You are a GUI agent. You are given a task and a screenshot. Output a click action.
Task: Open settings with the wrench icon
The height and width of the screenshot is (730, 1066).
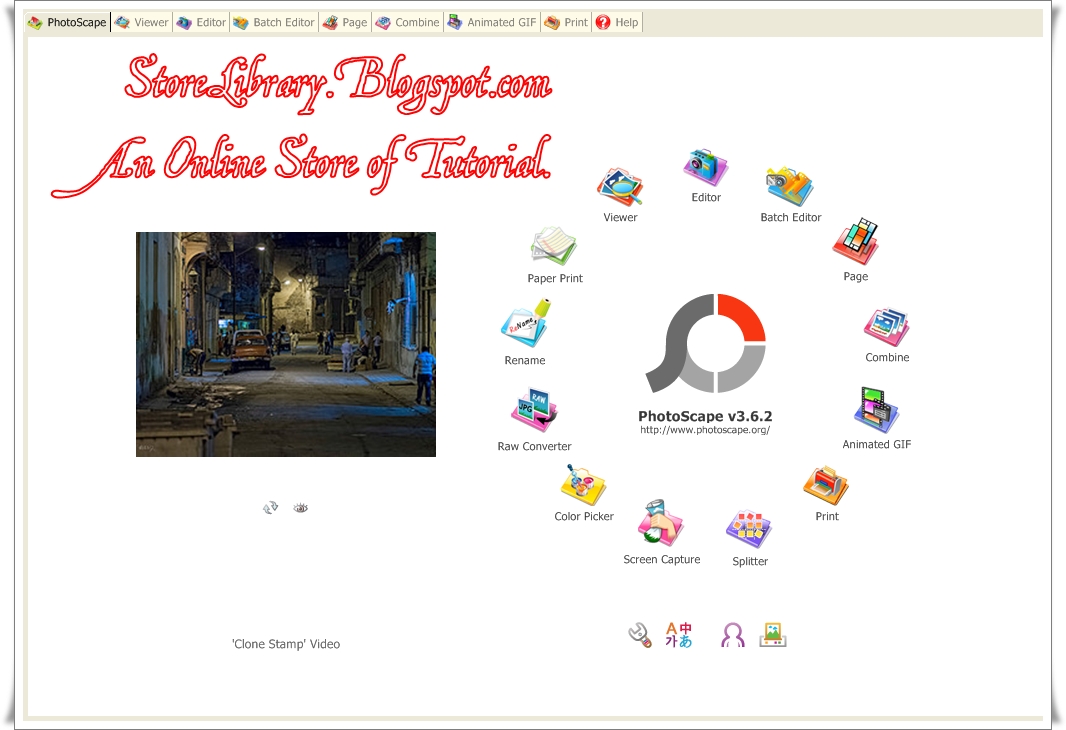point(639,636)
